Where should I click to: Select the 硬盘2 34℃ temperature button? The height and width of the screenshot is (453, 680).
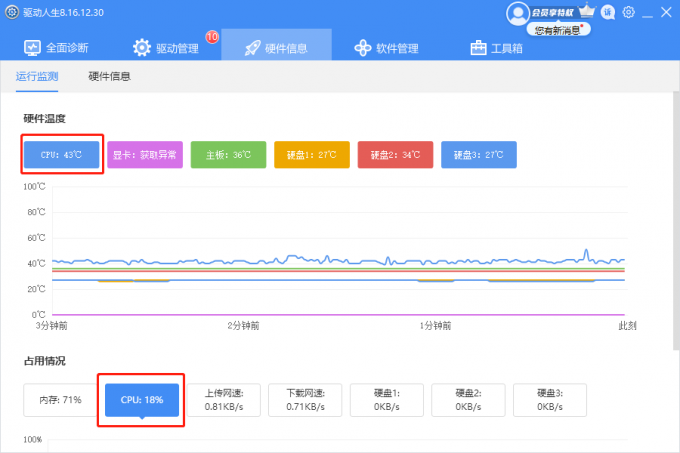coord(396,154)
